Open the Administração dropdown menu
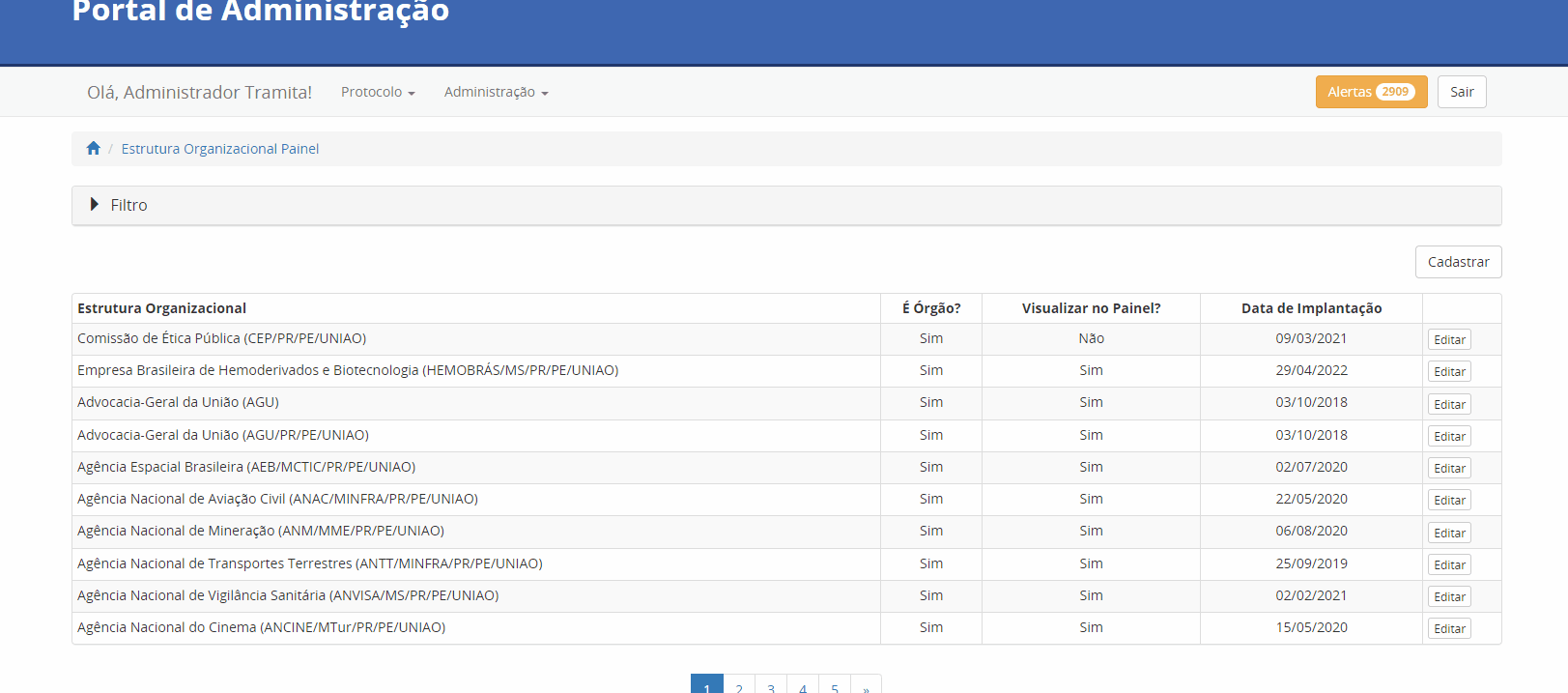 coord(497,92)
